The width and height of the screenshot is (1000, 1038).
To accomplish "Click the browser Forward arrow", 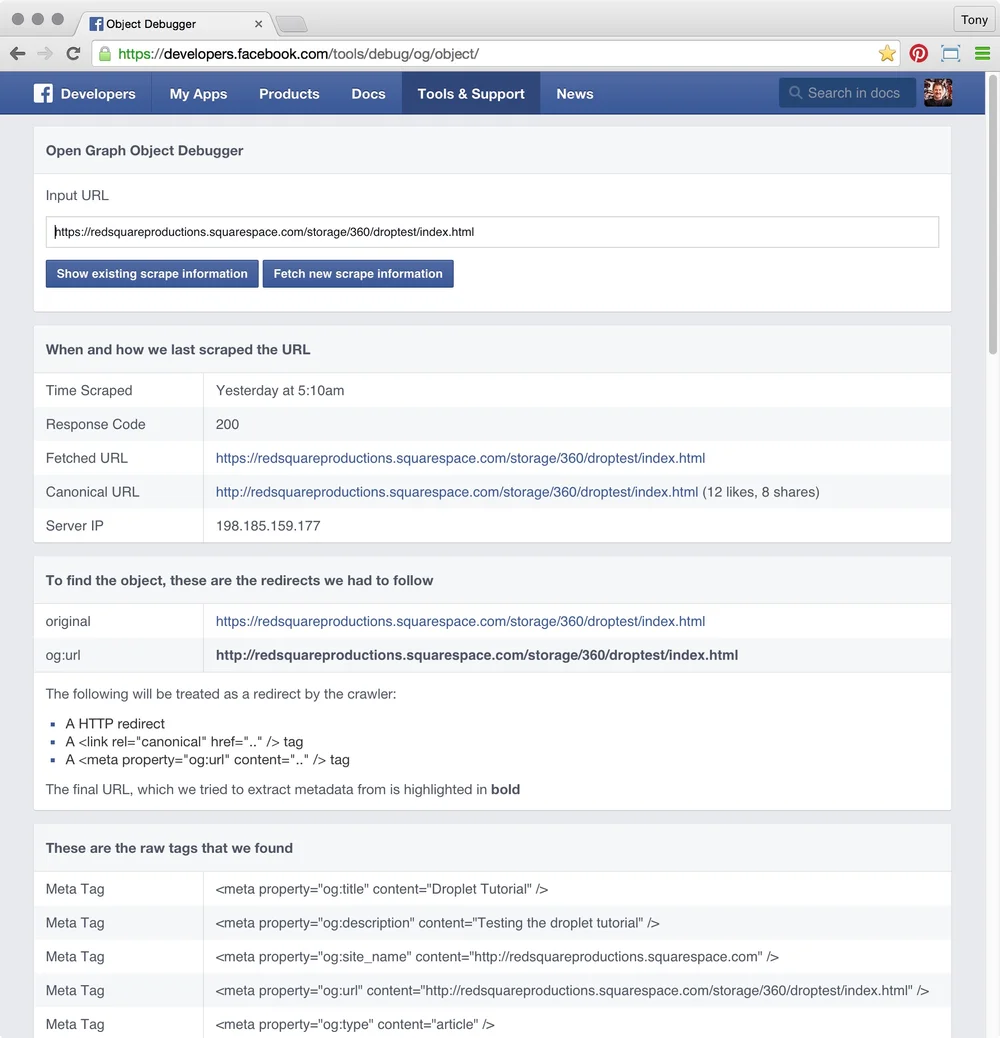I will 45,54.
